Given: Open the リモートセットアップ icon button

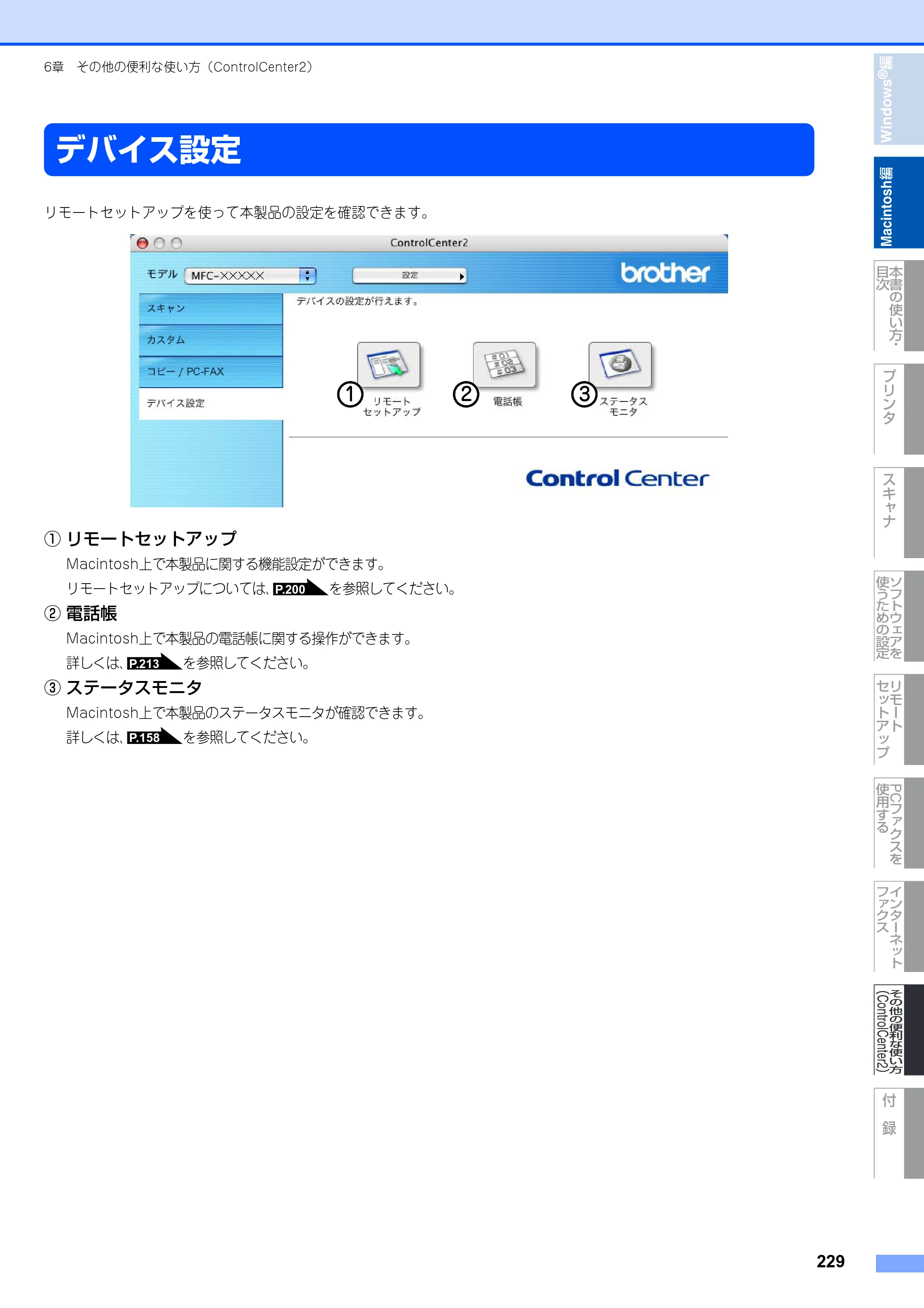Looking at the screenshot, I should coord(389,365).
